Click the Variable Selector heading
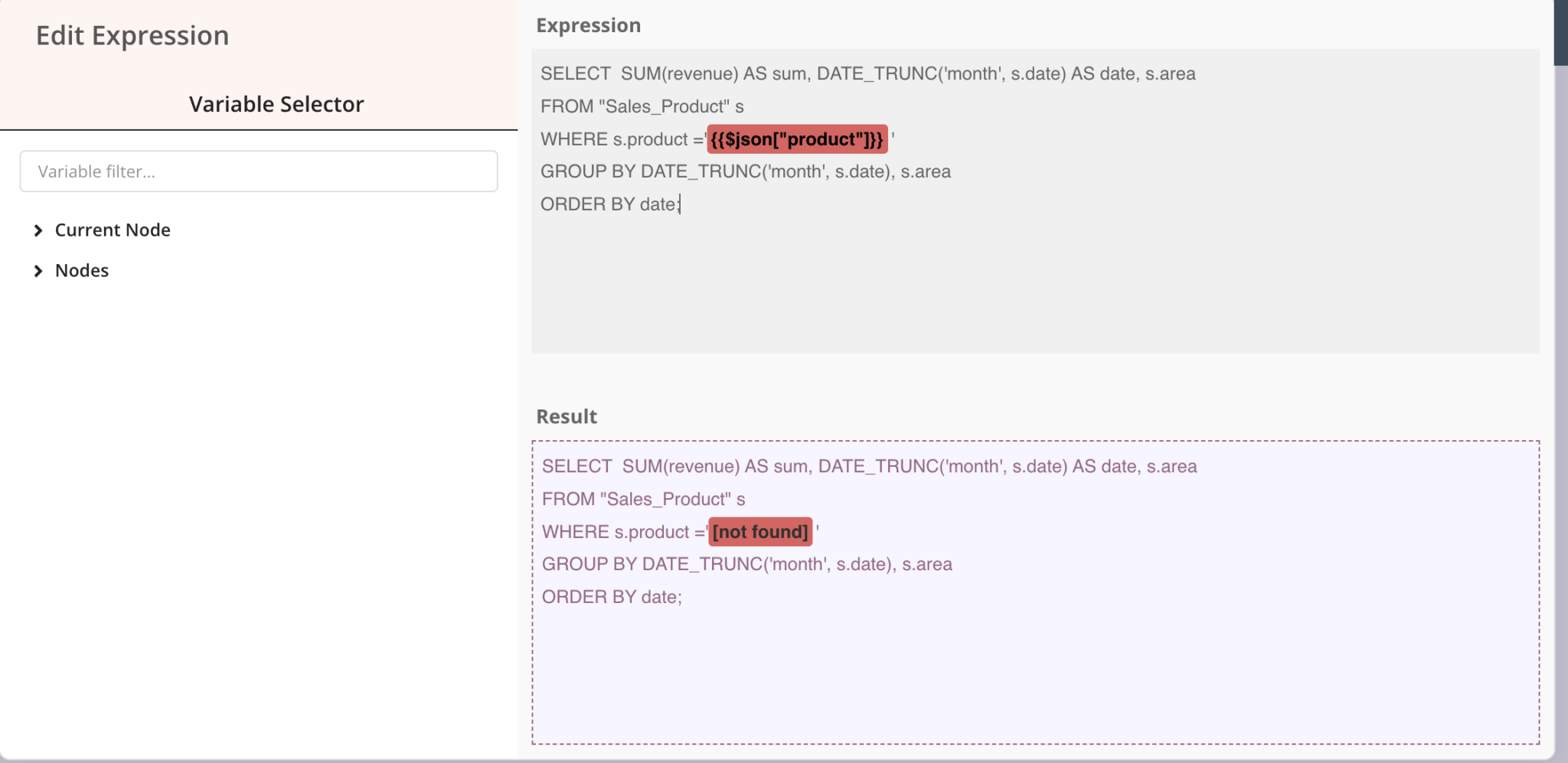 276,104
